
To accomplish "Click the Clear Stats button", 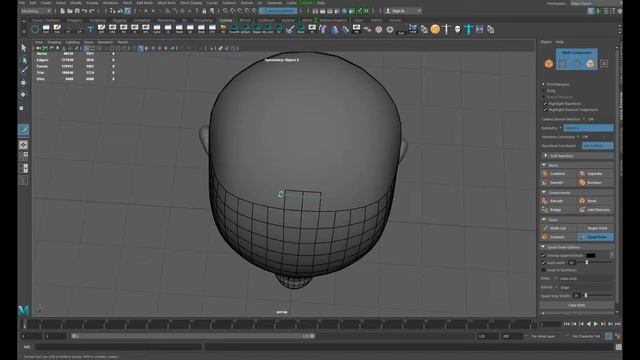I will [x=577, y=305].
